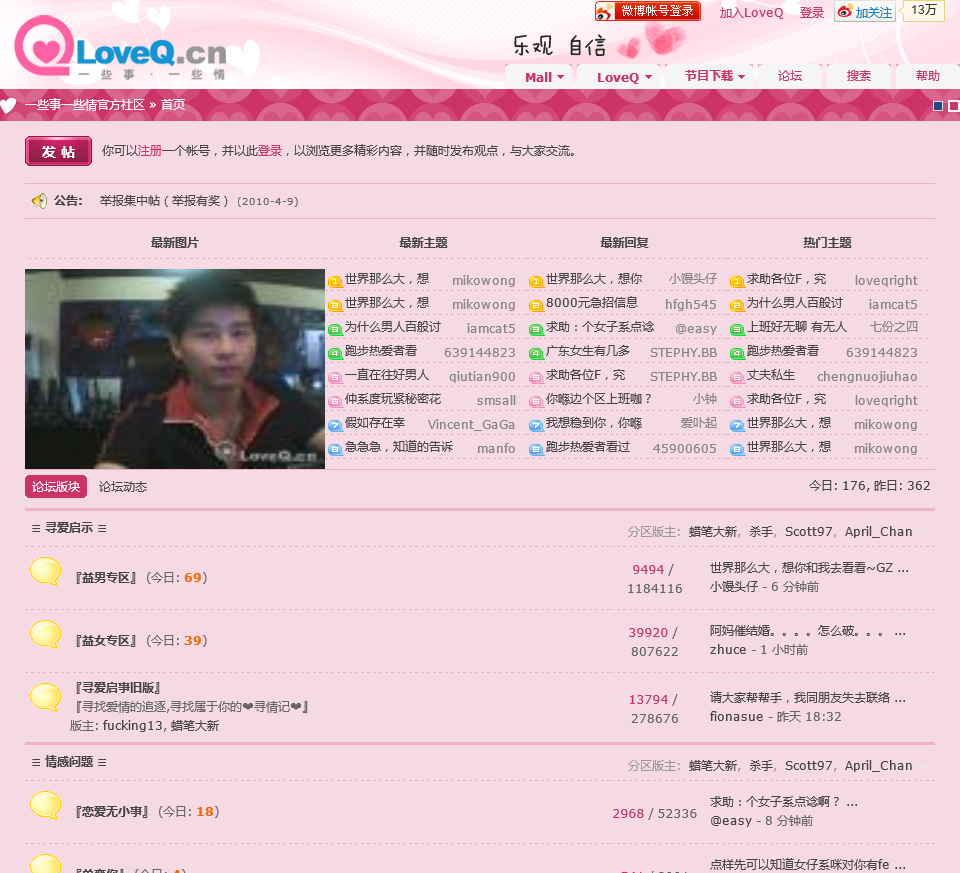Click the 益男专区 forum bubble icon
Viewport: 960px width, 873px height.
[x=45, y=572]
